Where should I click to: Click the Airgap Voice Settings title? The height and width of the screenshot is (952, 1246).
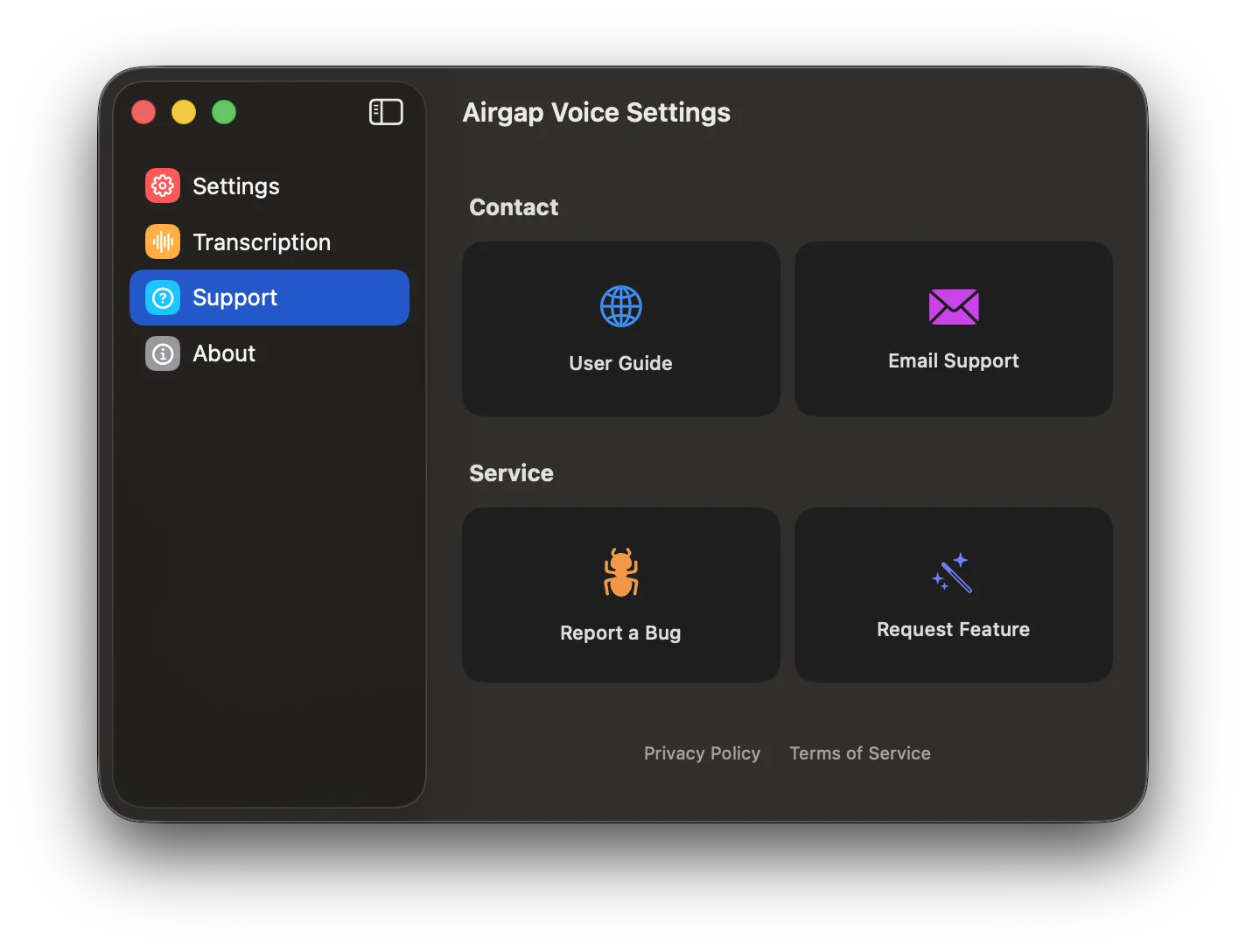(597, 112)
